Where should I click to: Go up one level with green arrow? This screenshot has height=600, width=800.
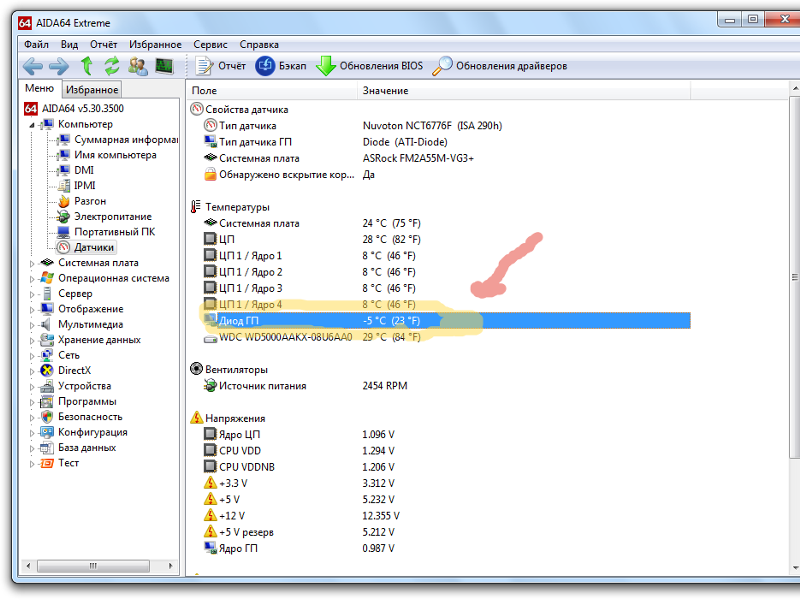87,66
